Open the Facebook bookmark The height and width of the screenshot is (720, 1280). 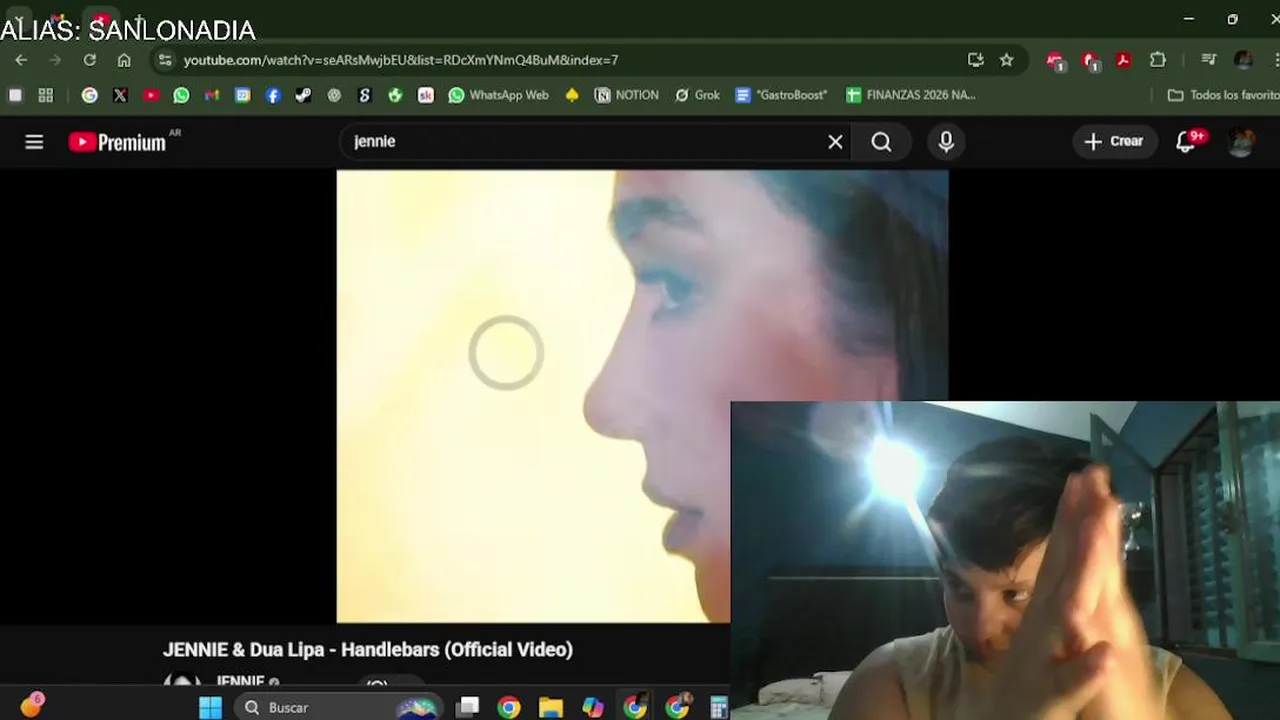coord(273,95)
